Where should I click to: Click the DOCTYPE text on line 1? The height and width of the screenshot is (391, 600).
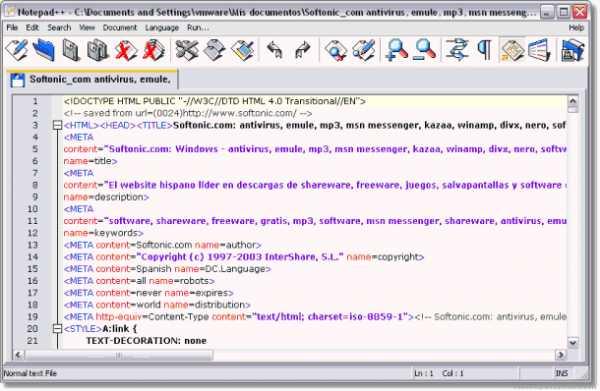pos(215,101)
